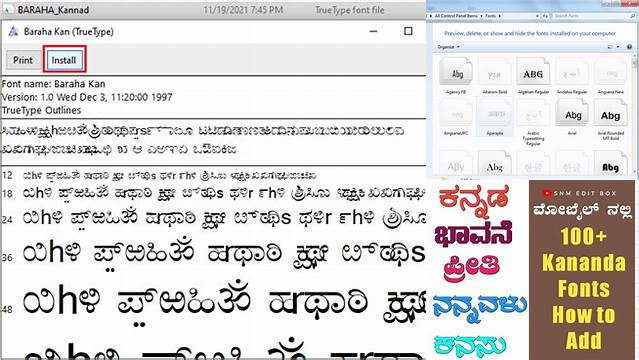Select the Arial font family icon
Screen dimensions: 639x360
[x=572, y=115]
